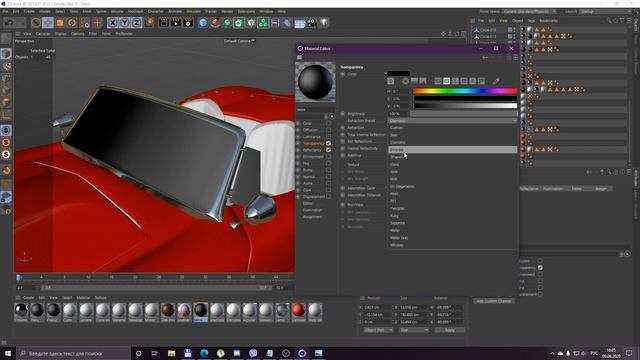Image resolution: width=640 pixels, height=360 pixels.
Task: Click the Light bulb icon in toolbar
Action: [324, 23]
